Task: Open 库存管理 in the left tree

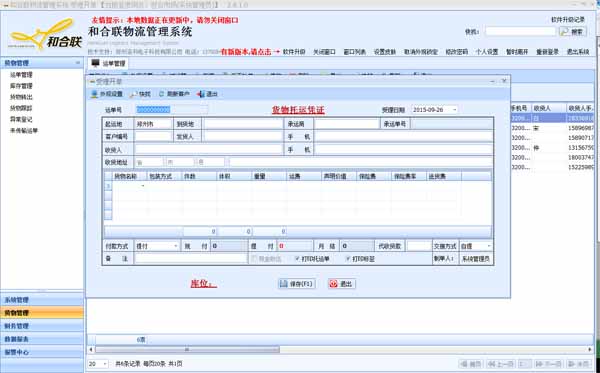Action: pyautogui.click(x=21, y=86)
